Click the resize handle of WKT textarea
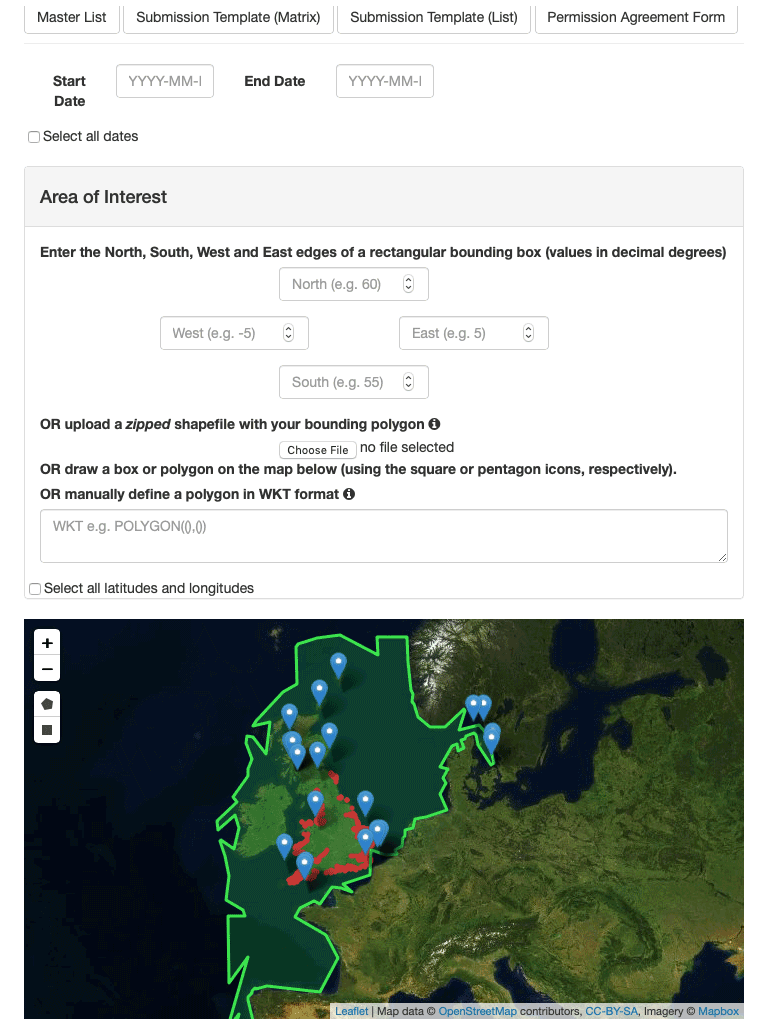 coord(721,556)
